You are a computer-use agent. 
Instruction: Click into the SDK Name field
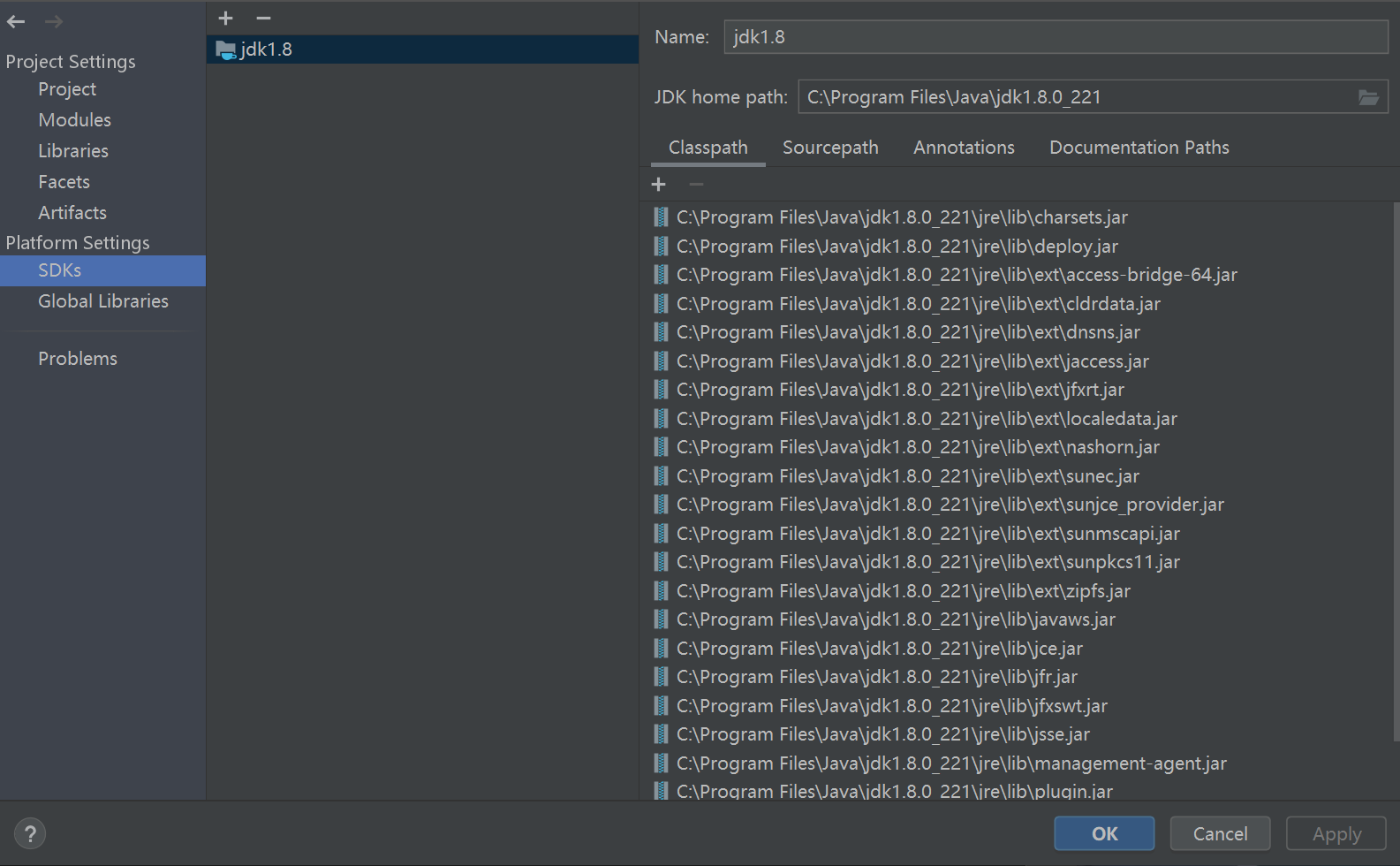[1056, 37]
